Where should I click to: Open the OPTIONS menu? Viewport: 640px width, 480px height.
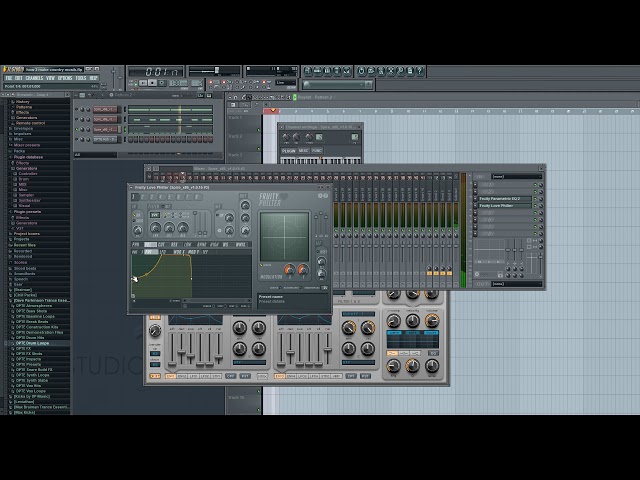pyautogui.click(x=65, y=78)
